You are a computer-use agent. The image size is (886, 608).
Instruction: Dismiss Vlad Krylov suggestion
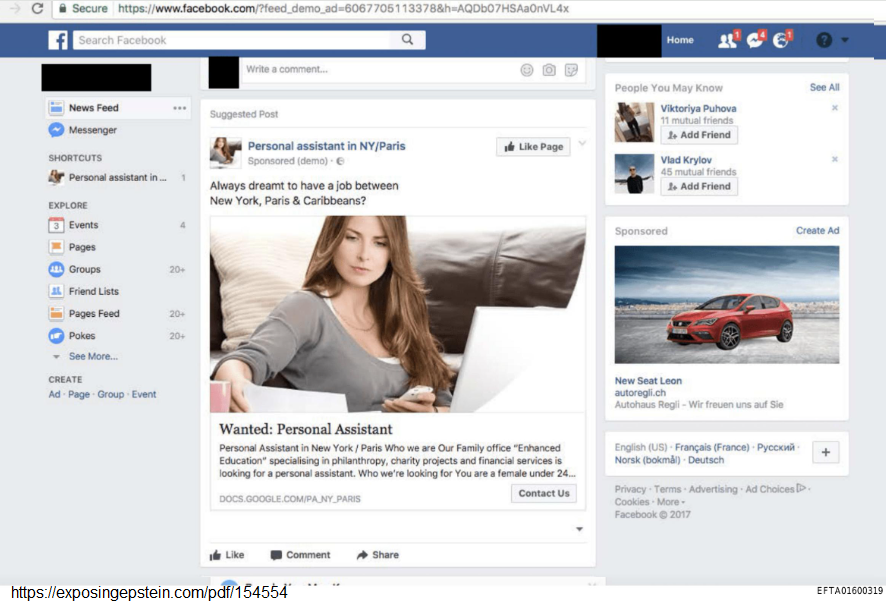pos(835,159)
